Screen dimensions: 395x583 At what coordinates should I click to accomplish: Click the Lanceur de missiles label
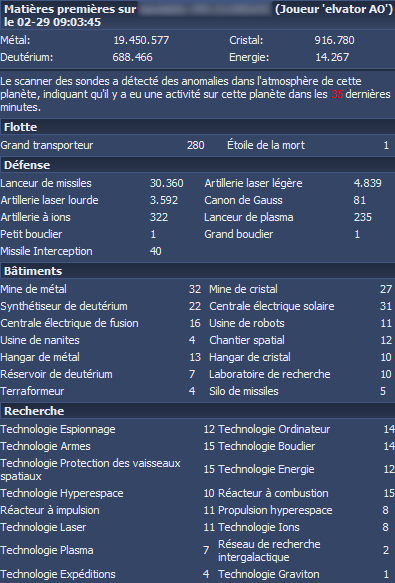tap(46, 183)
